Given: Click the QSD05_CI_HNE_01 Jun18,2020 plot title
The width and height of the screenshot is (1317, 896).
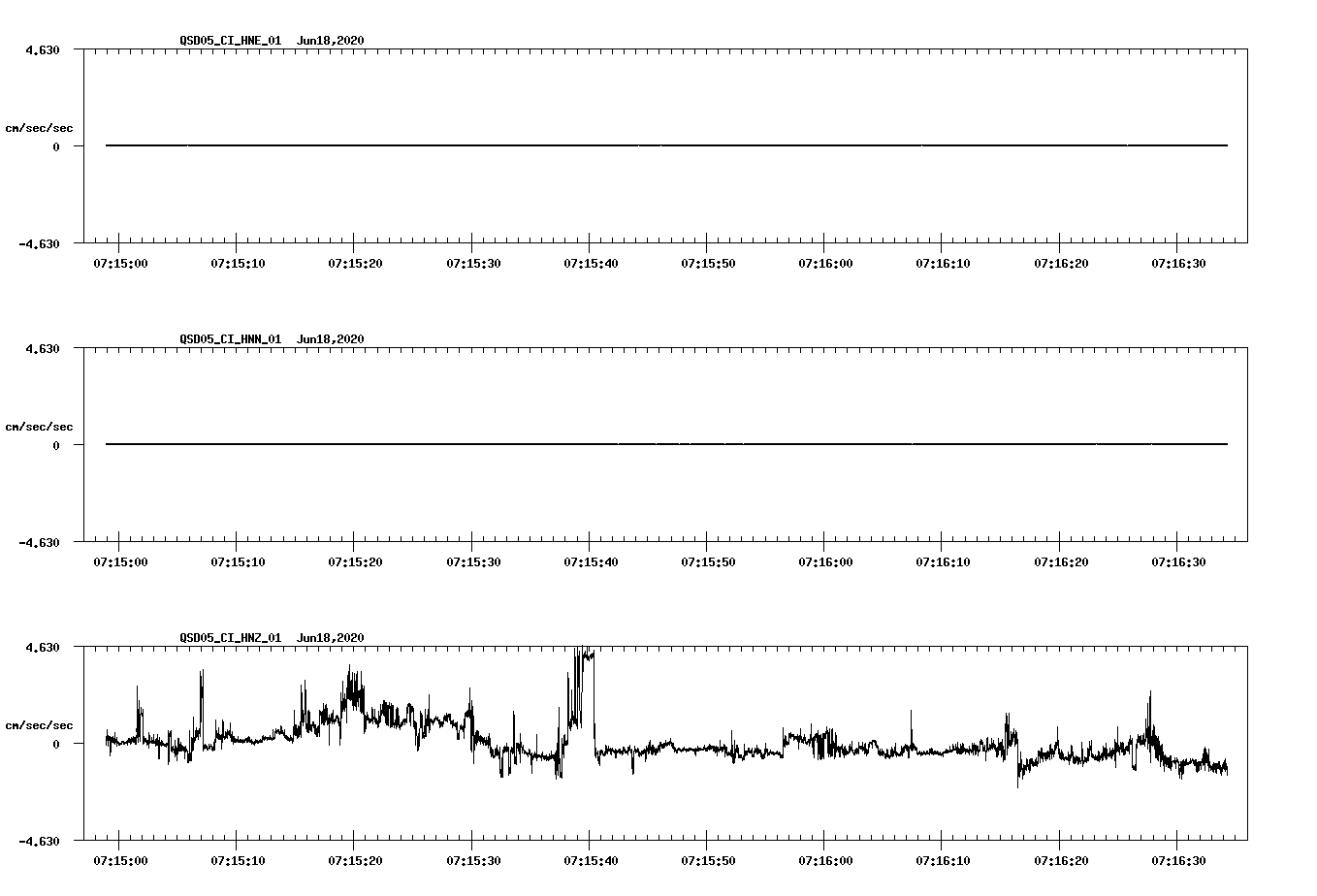Looking at the screenshot, I should click(272, 41).
